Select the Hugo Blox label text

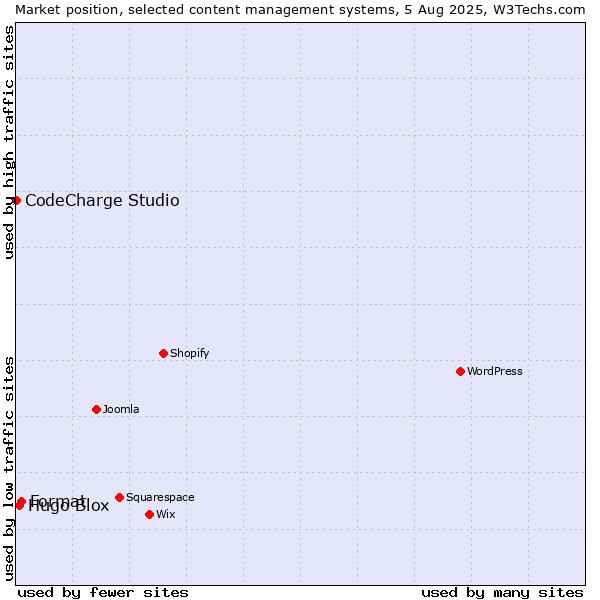click(x=69, y=506)
